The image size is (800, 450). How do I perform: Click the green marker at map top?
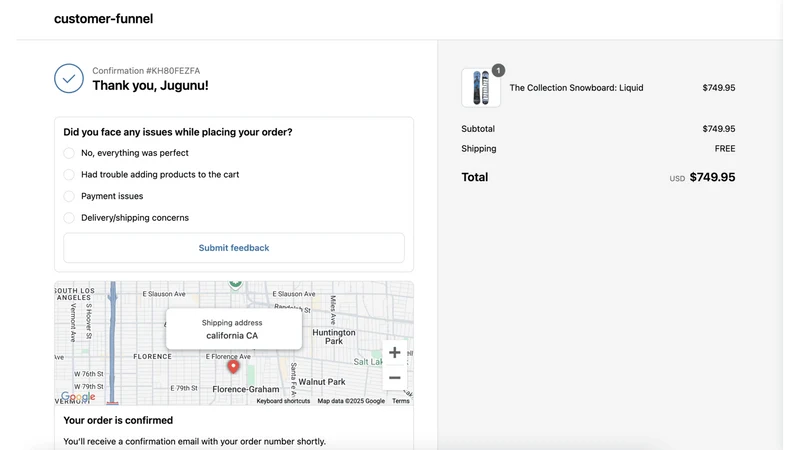point(235,285)
